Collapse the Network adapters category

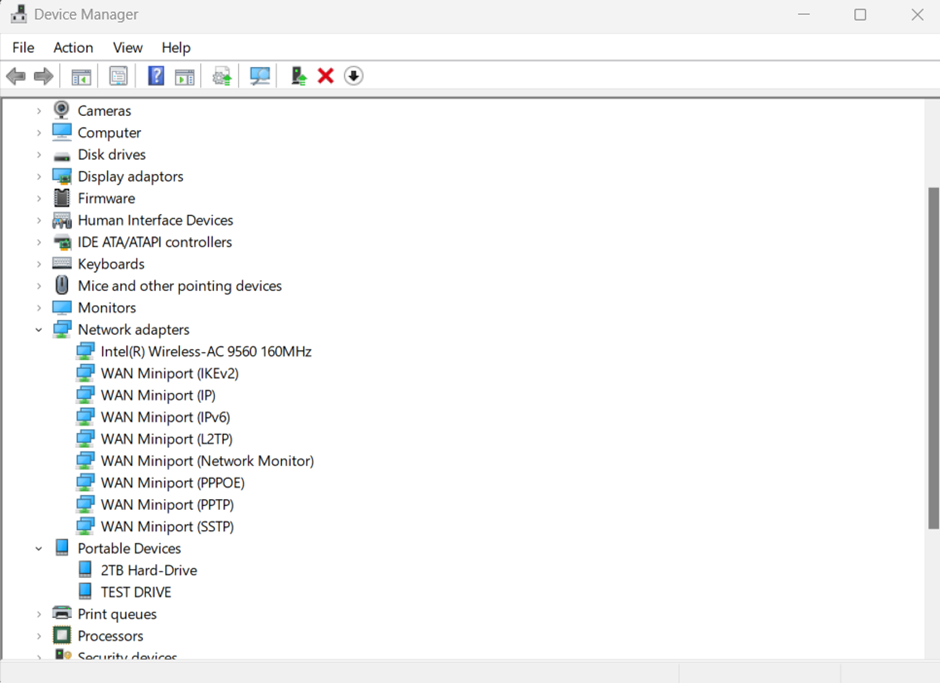coord(39,329)
